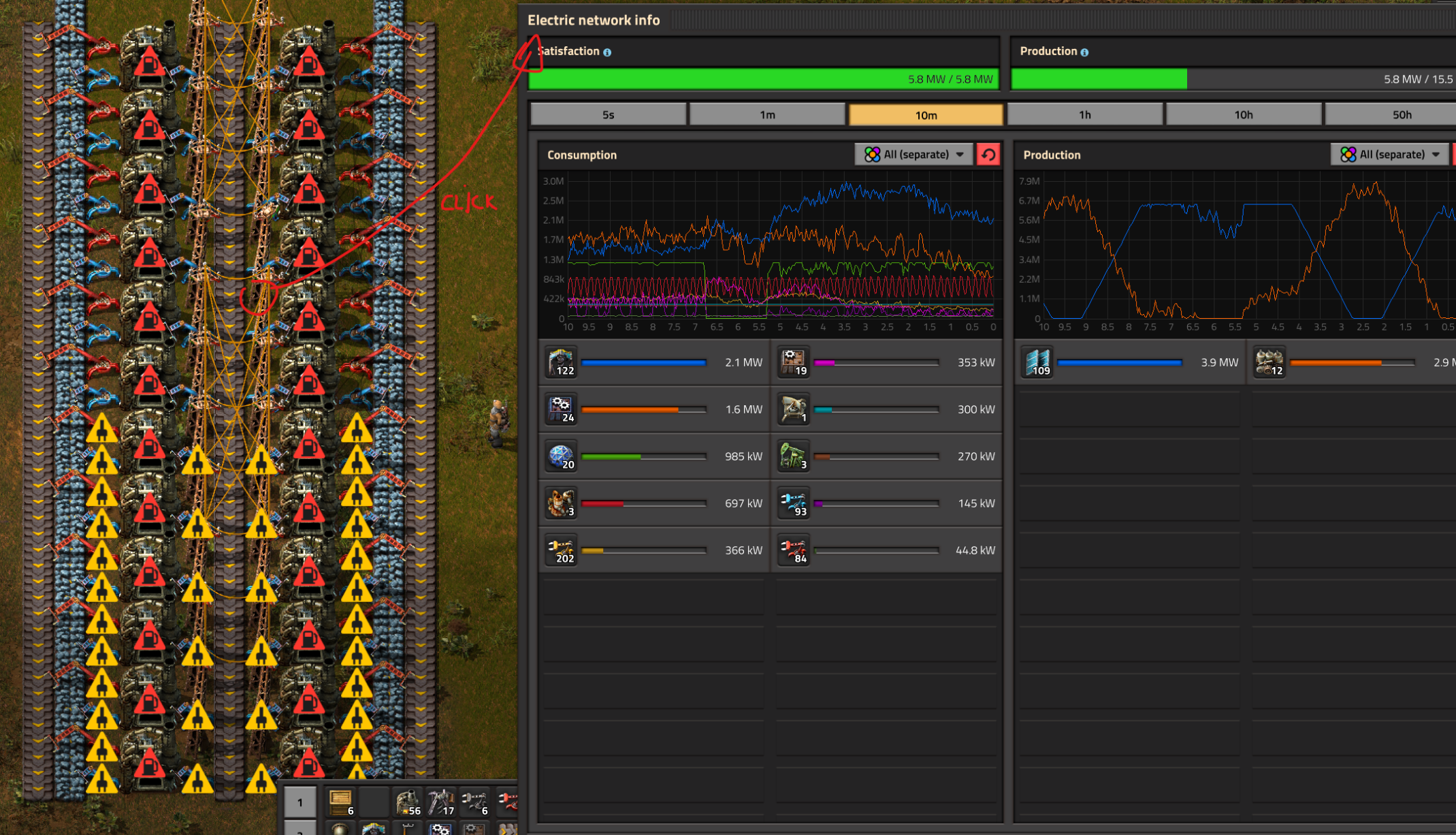Click the assembling machine 2 icon (24)
The image size is (1456, 835).
pyautogui.click(x=561, y=409)
